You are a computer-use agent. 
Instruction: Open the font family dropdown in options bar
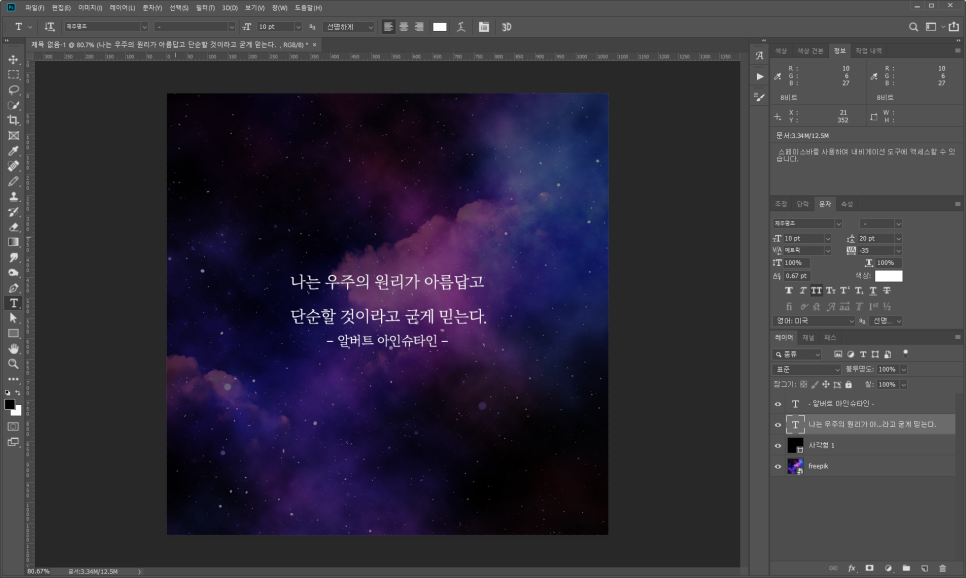coord(106,26)
